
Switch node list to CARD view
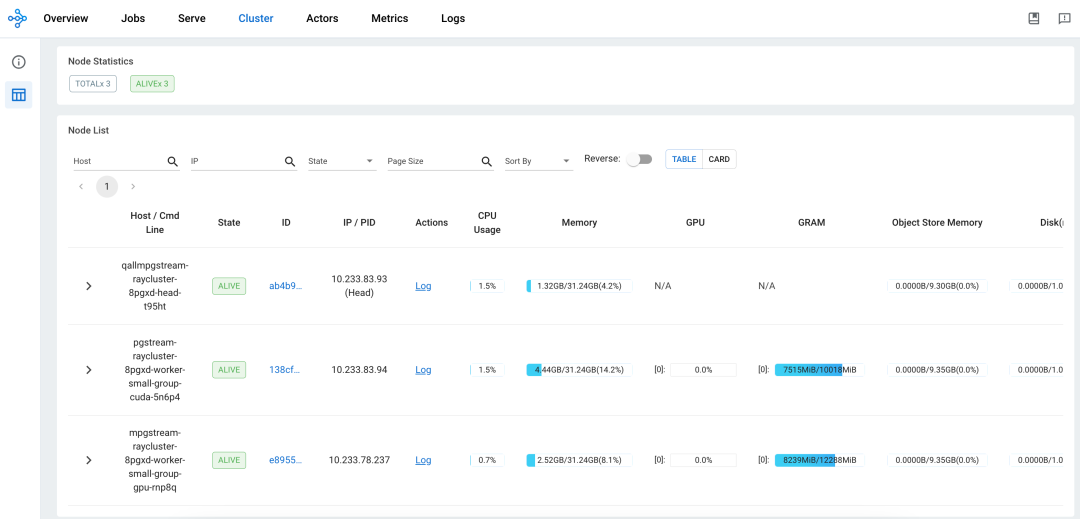719,159
